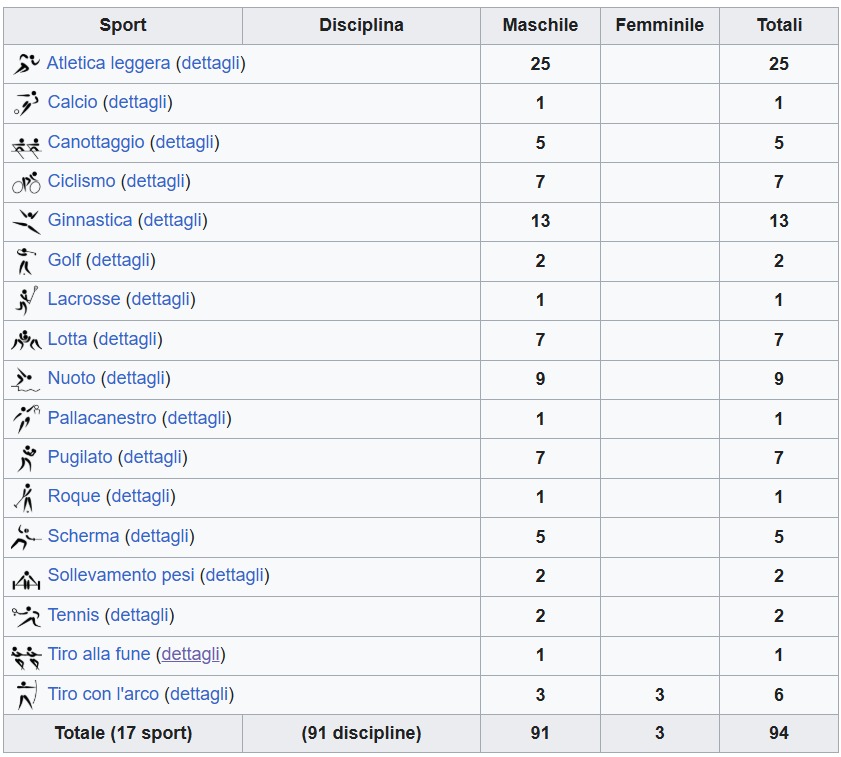The height and width of the screenshot is (757, 841).
Task: Click the rowing (Canottaggio) pictogram
Action: [x=26, y=148]
